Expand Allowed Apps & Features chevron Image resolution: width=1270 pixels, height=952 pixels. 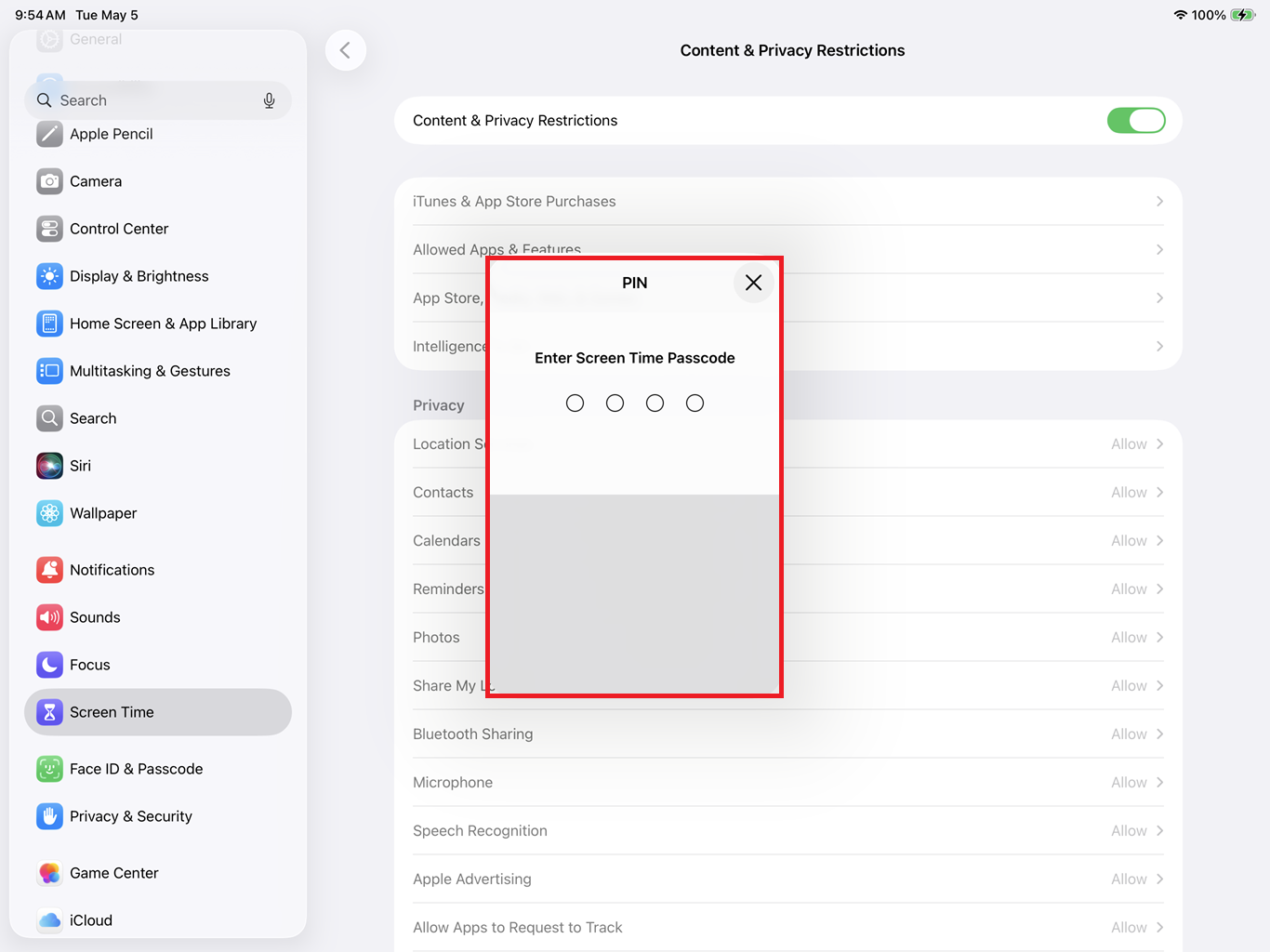(x=1159, y=250)
